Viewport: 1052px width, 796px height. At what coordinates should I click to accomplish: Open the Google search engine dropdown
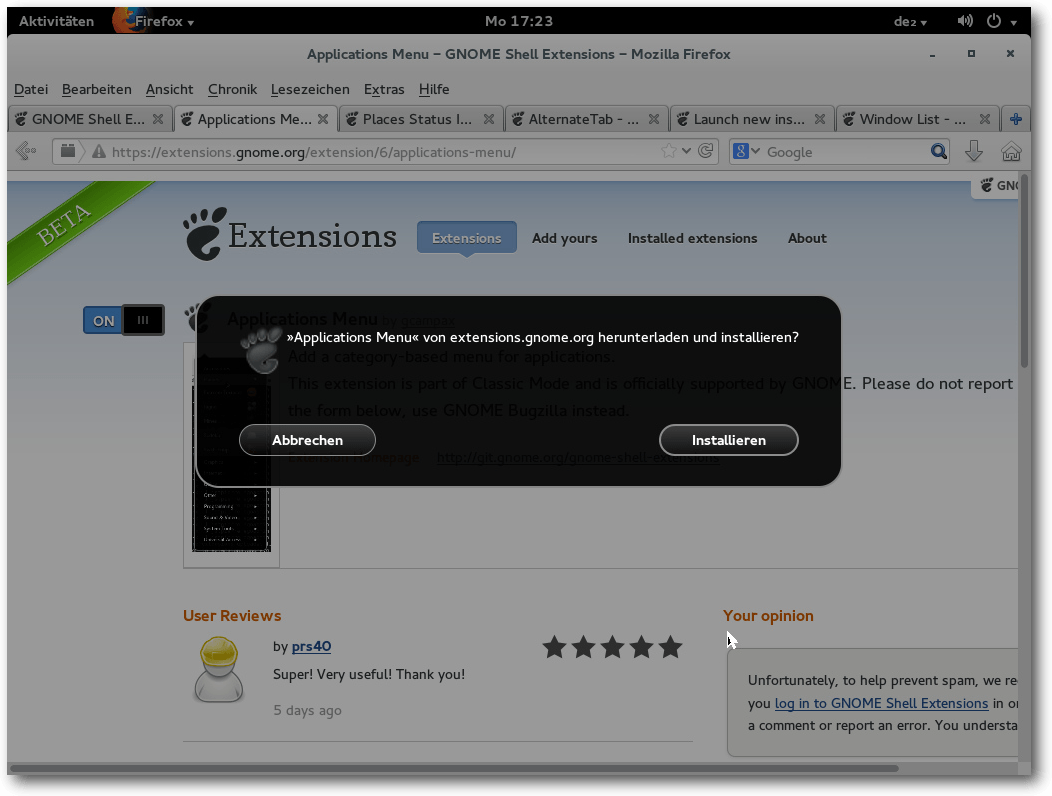[x=746, y=151]
